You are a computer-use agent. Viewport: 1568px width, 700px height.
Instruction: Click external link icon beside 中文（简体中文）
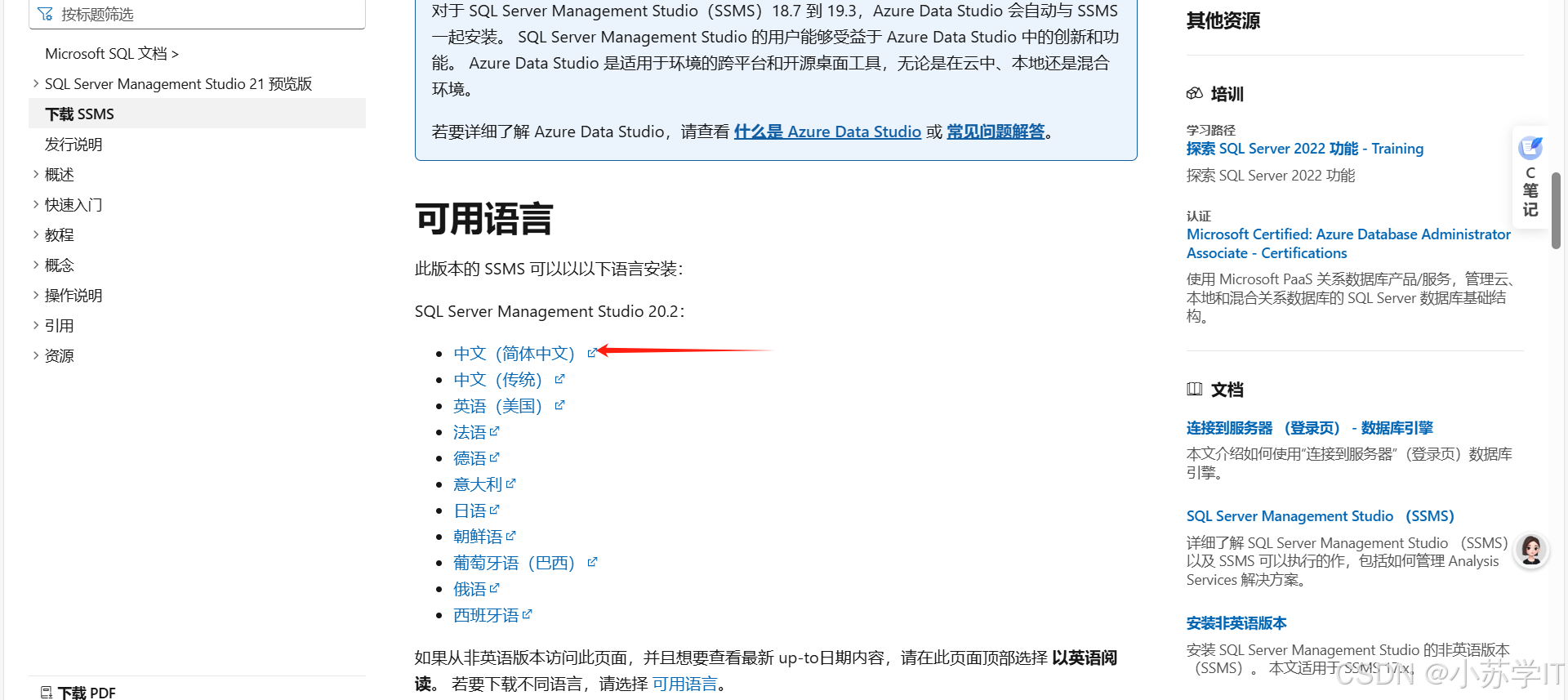pyautogui.click(x=592, y=353)
